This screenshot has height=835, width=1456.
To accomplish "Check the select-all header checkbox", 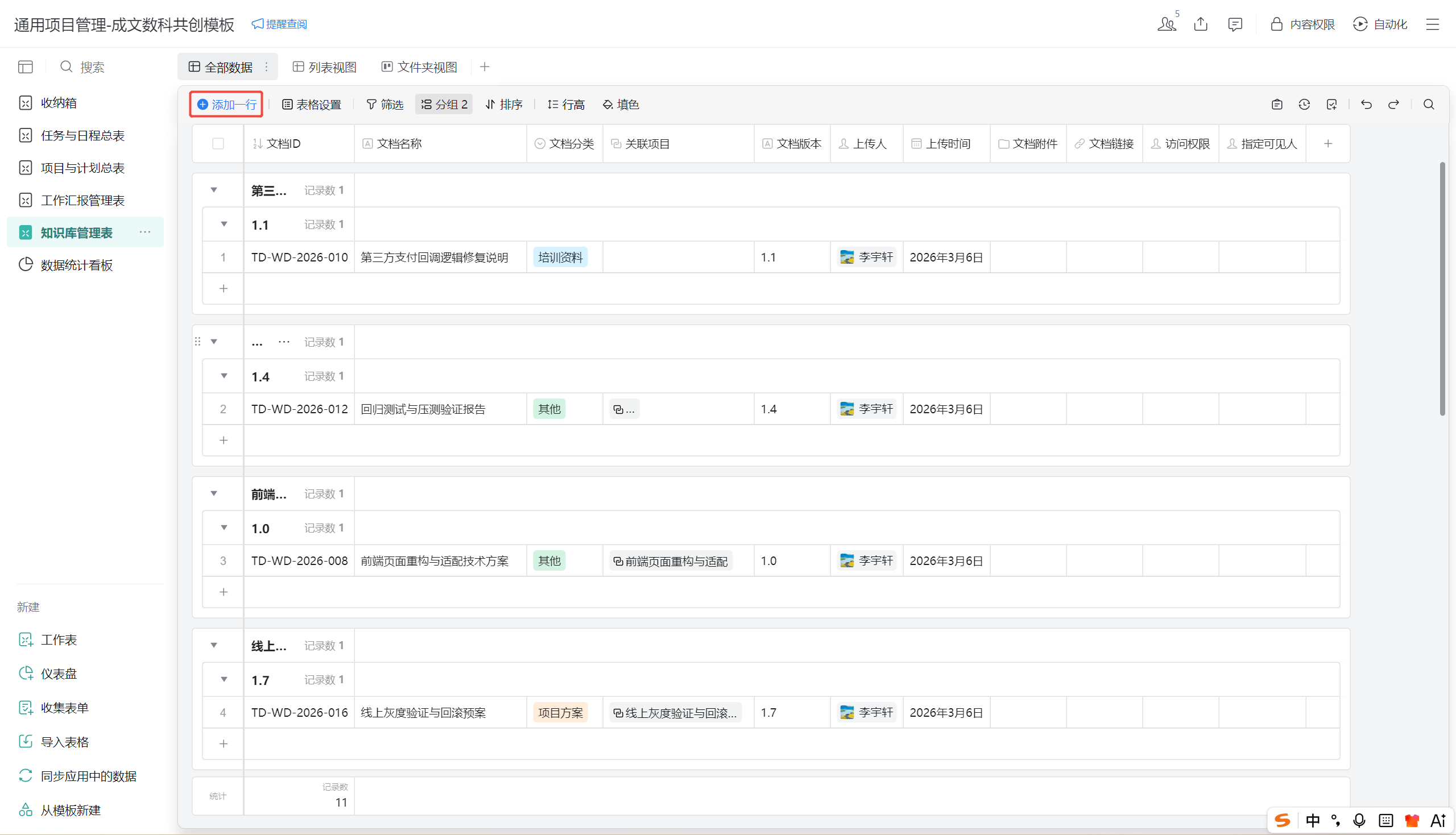I will pyautogui.click(x=218, y=144).
